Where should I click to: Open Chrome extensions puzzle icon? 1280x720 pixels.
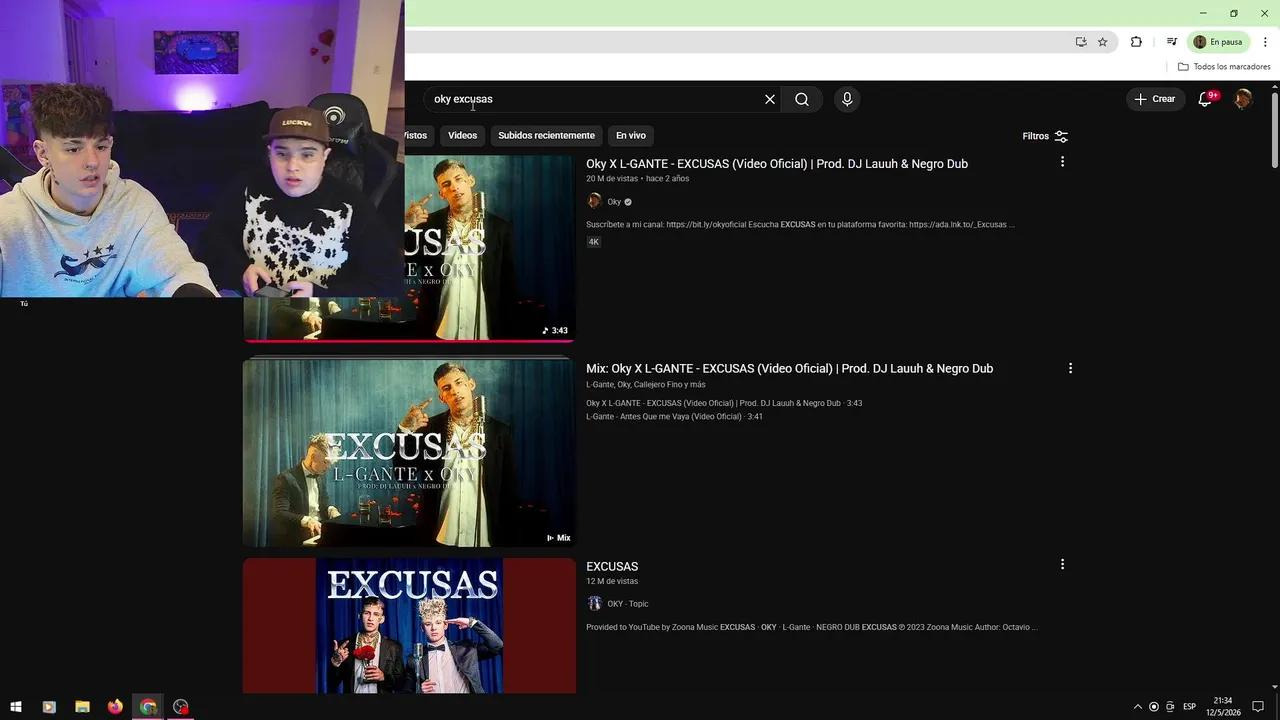click(x=1136, y=42)
